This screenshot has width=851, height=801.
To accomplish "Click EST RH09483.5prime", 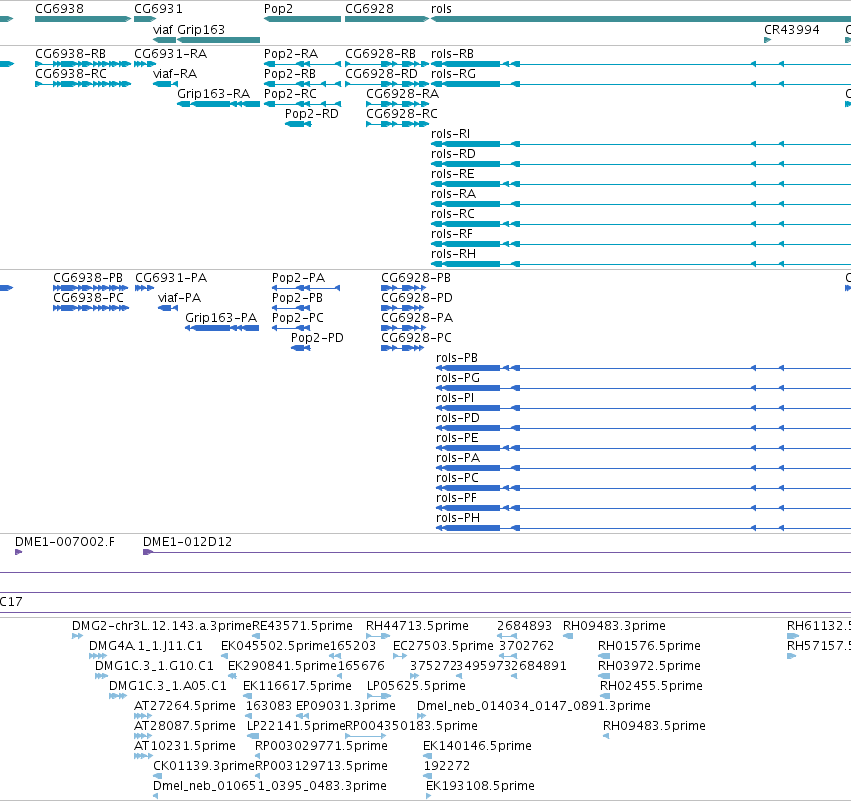I will point(606,736).
